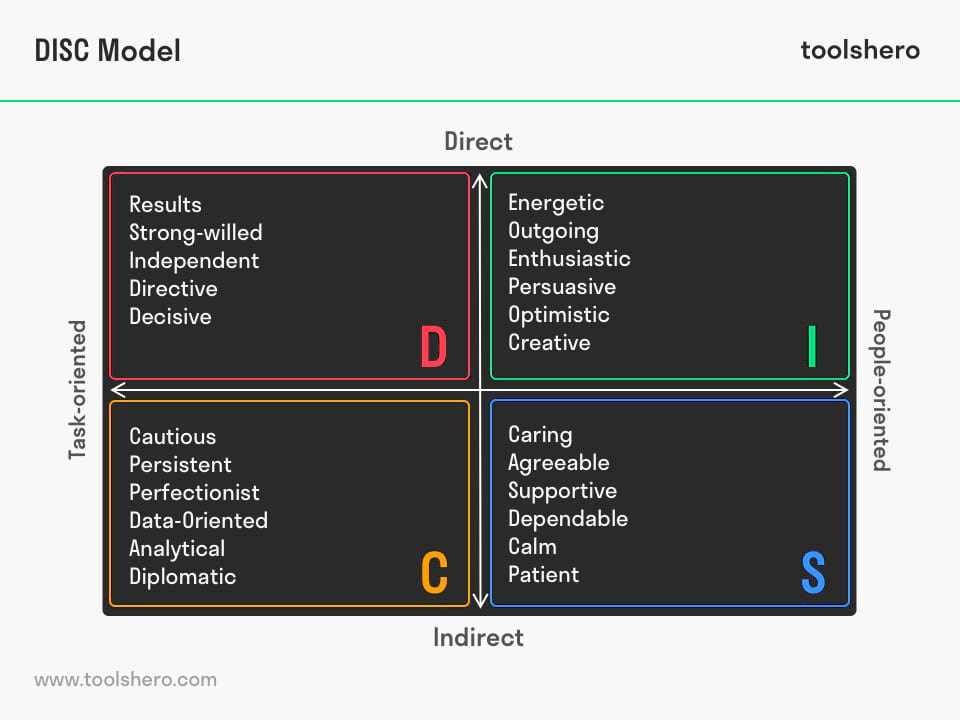Image resolution: width=960 pixels, height=720 pixels.
Task: Click the upward arrowhead on vertical axis
Action: click(x=480, y=182)
